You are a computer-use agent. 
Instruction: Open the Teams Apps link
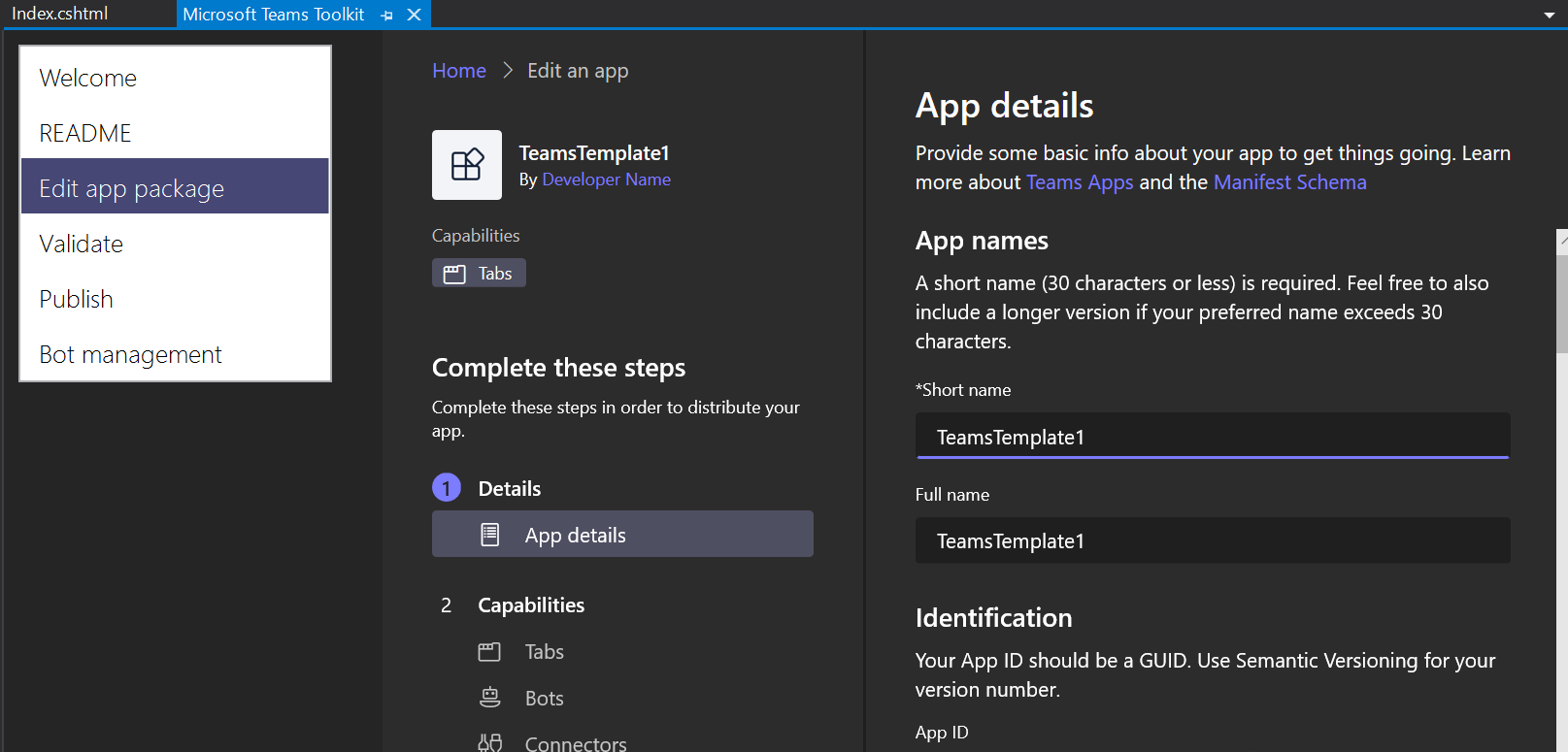[x=1080, y=182]
